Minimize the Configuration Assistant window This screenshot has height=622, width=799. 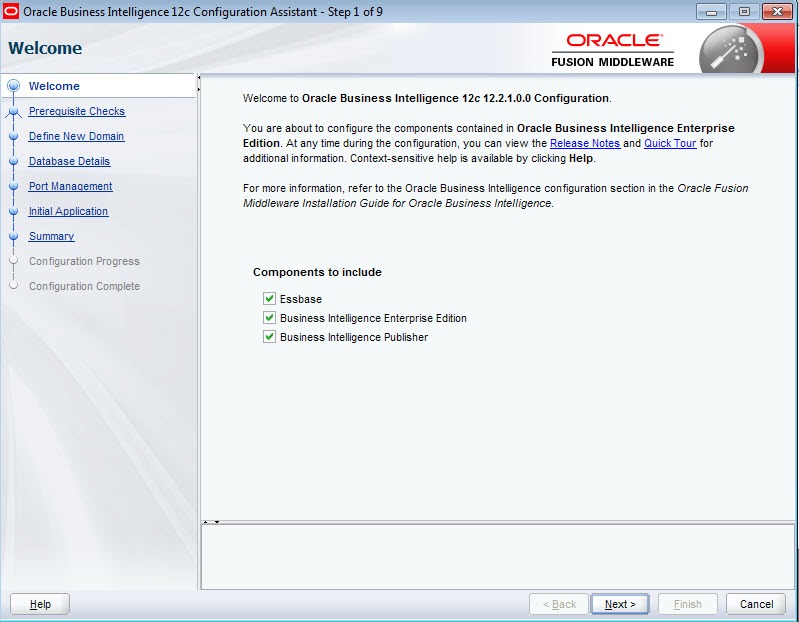711,11
